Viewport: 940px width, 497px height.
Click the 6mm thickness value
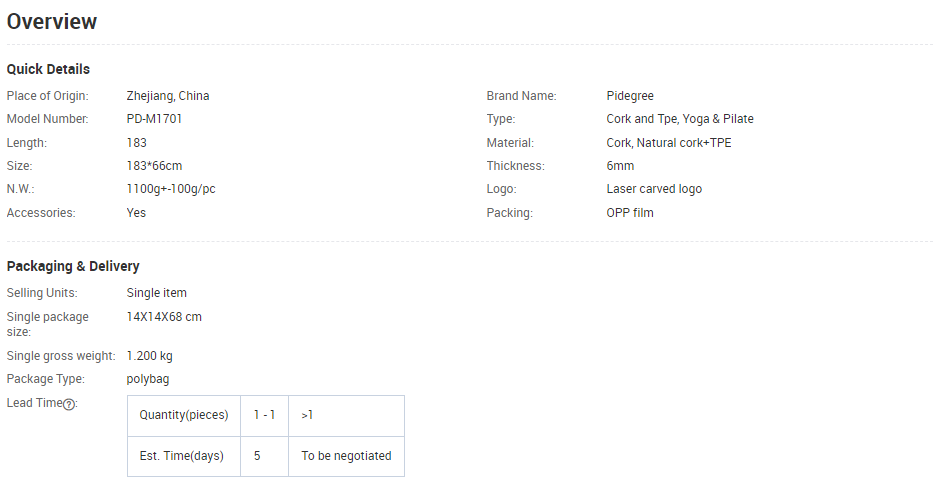pos(620,166)
